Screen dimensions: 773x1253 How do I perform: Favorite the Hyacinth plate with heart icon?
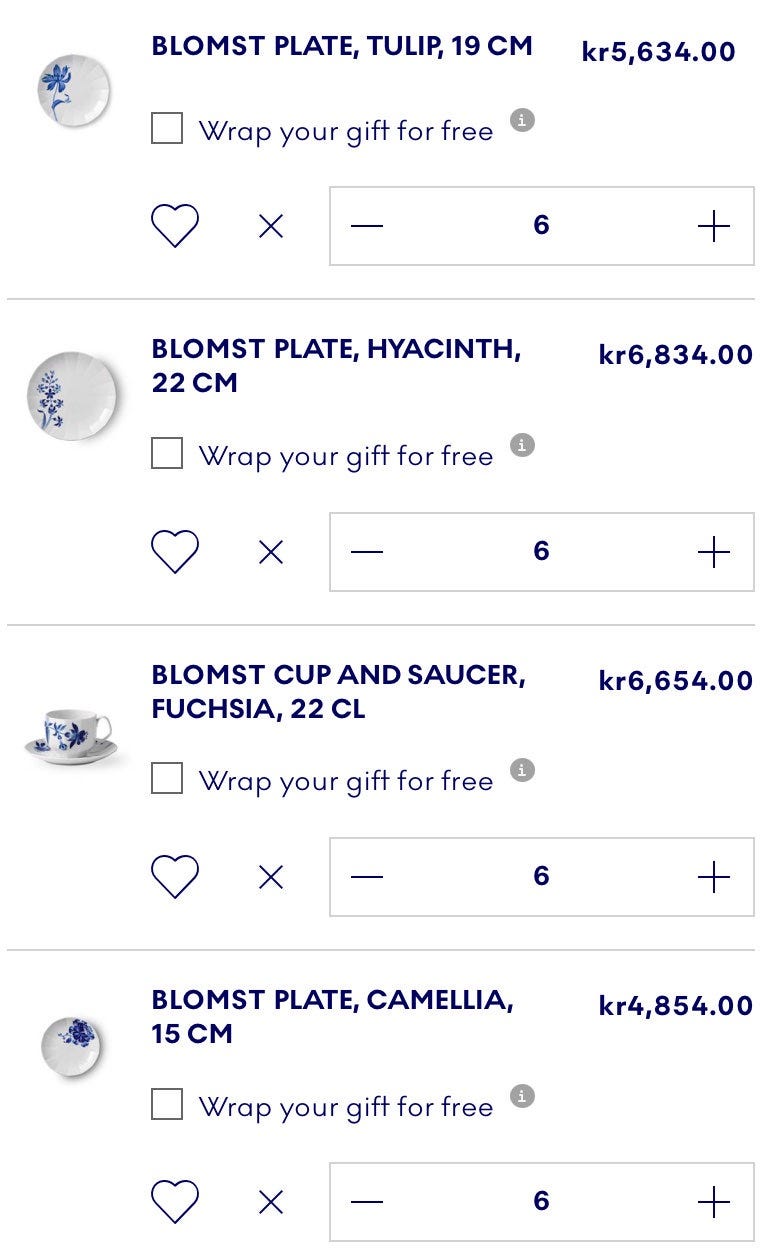click(175, 552)
